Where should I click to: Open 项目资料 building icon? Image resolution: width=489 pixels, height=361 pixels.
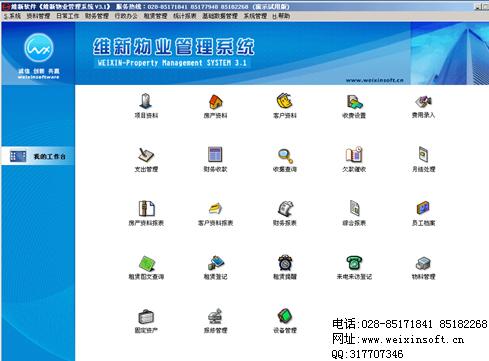tap(146, 101)
